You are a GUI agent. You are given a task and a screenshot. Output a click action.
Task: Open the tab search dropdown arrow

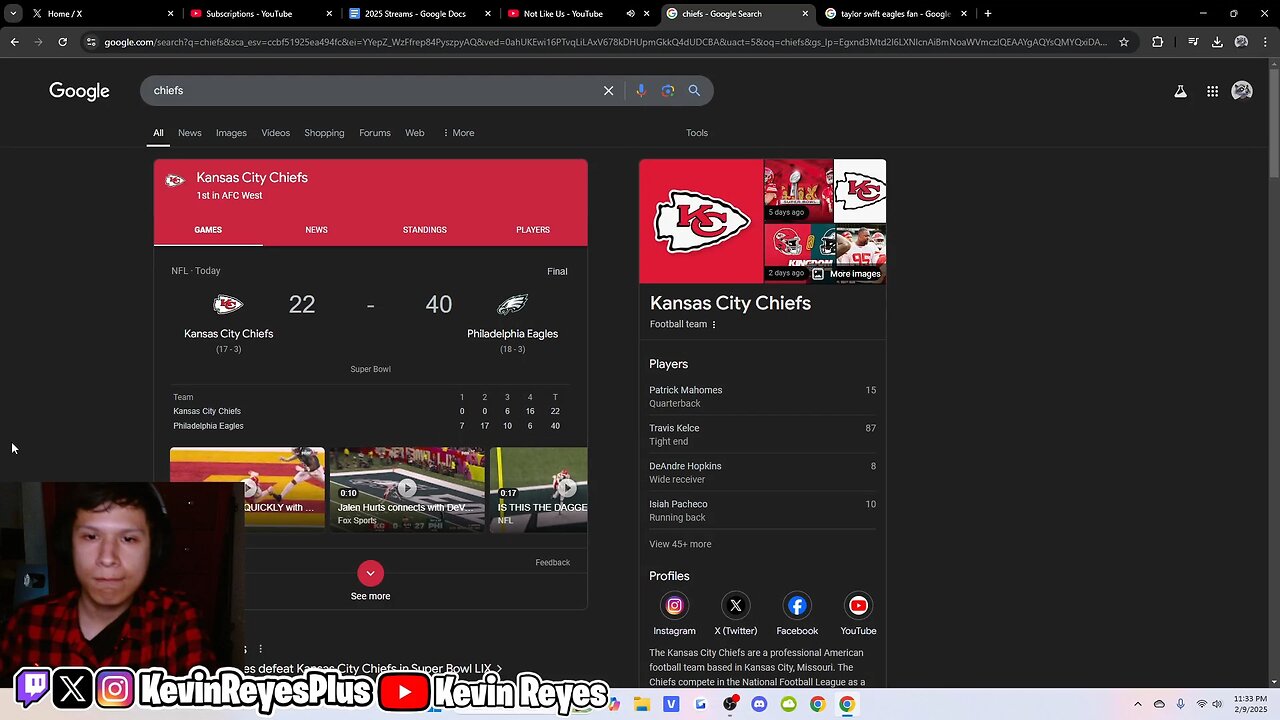coord(13,14)
